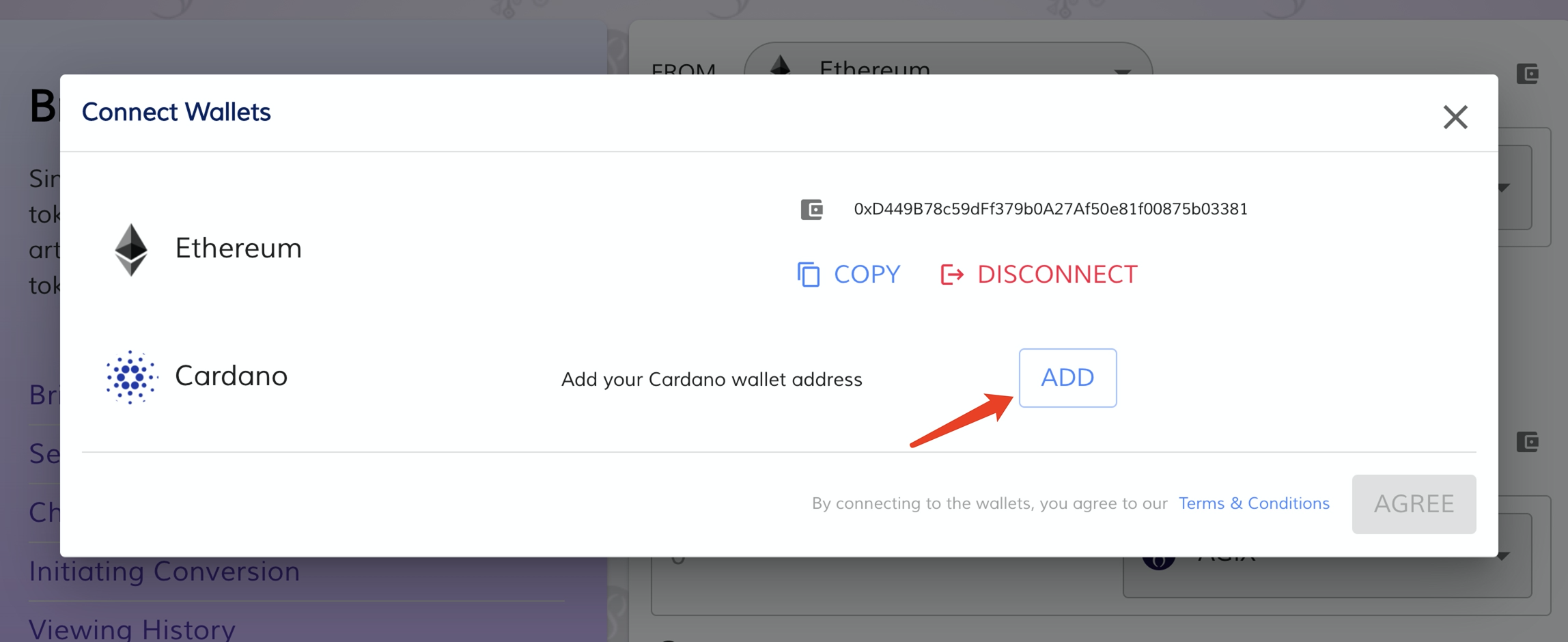1568x642 pixels.
Task: Click the Ethereum network label in dialog
Action: point(238,248)
